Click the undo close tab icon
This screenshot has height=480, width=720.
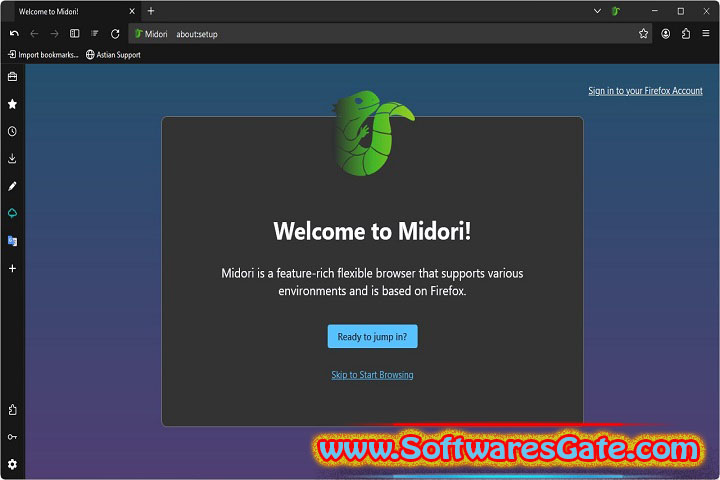tap(14, 34)
